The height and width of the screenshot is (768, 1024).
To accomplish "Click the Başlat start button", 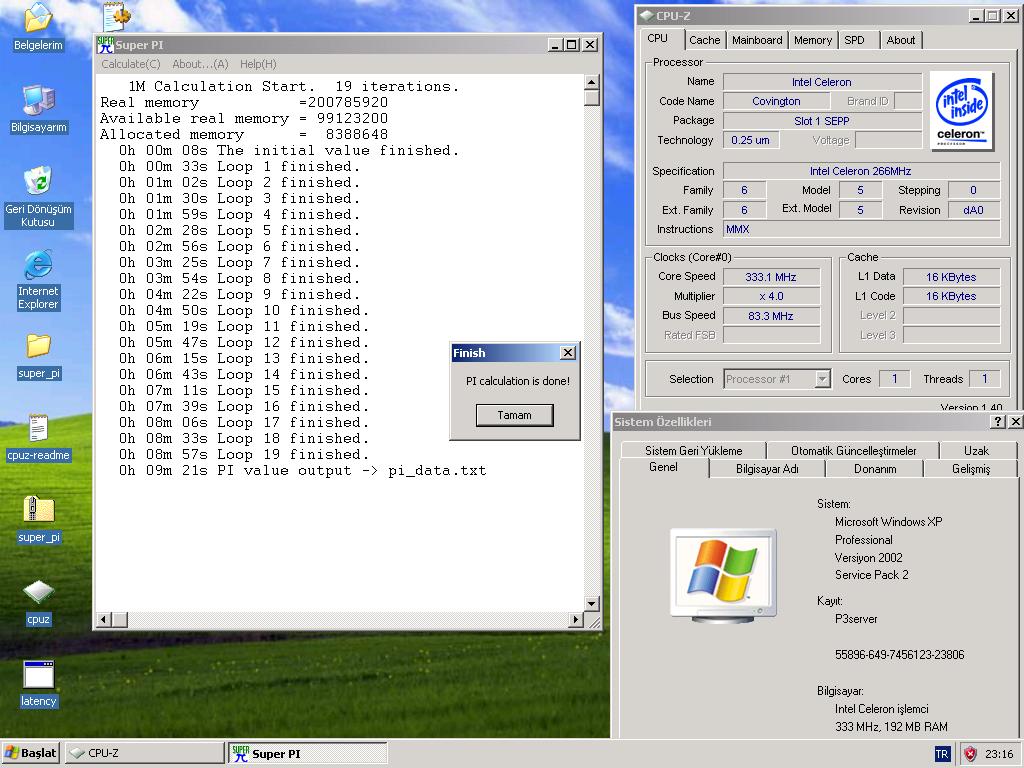I will pyautogui.click(x=31, y=753).
